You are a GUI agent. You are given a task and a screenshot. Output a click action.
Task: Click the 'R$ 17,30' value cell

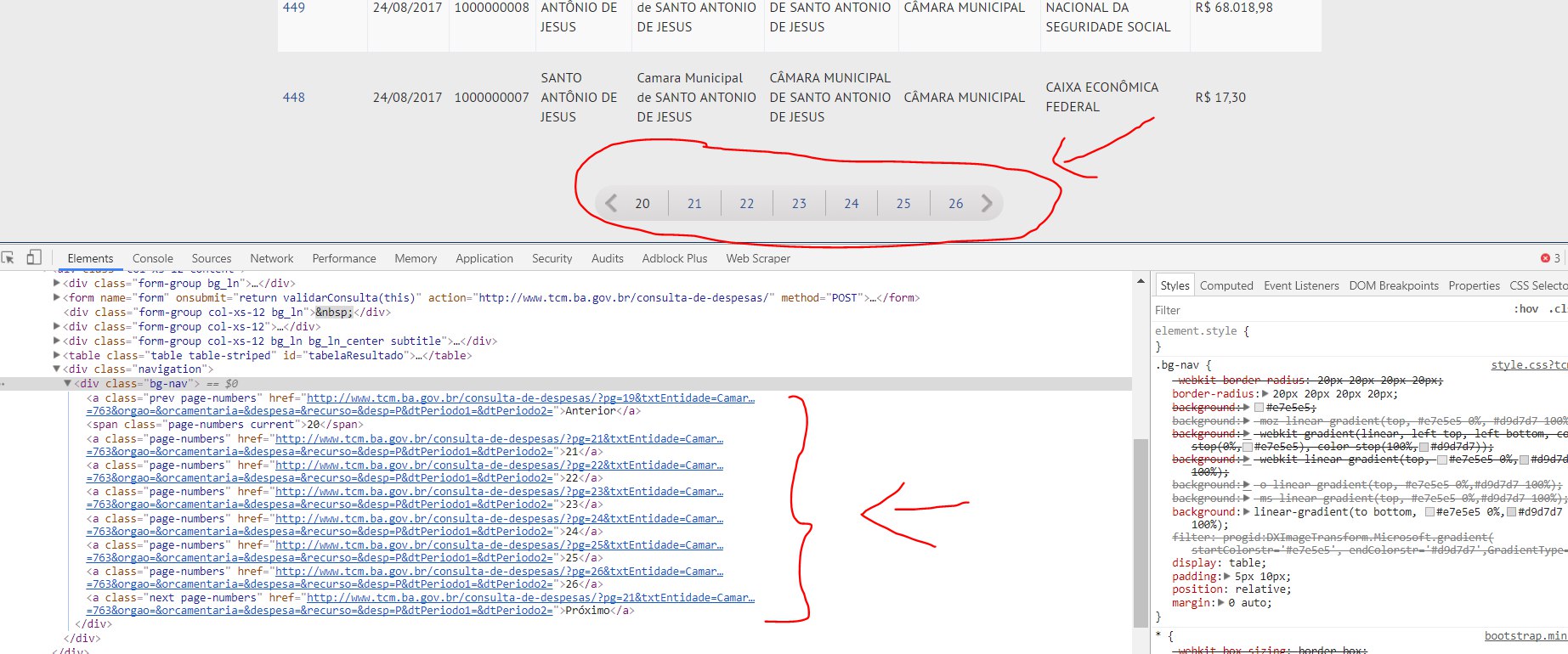click(x=1220, y=98)
